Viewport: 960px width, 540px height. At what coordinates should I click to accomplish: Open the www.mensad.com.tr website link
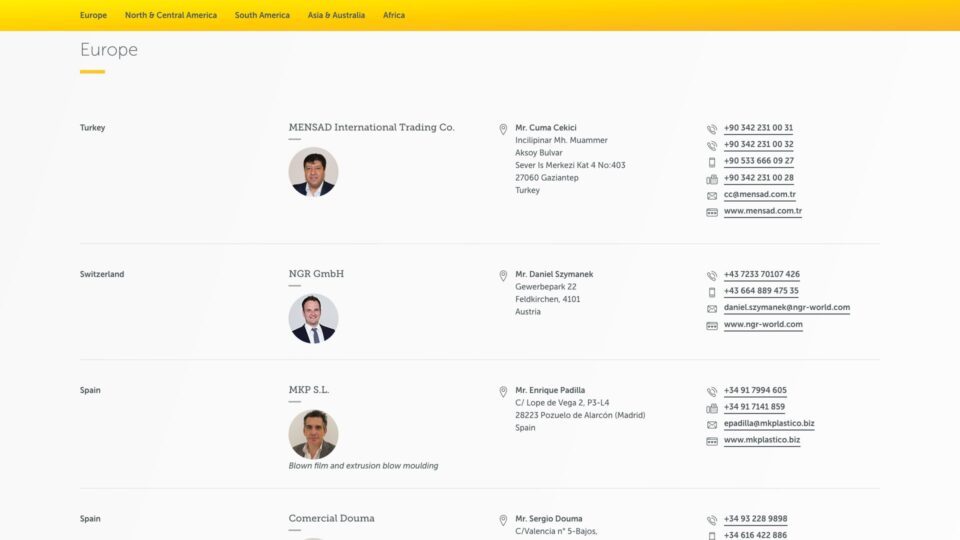(762, 212)
